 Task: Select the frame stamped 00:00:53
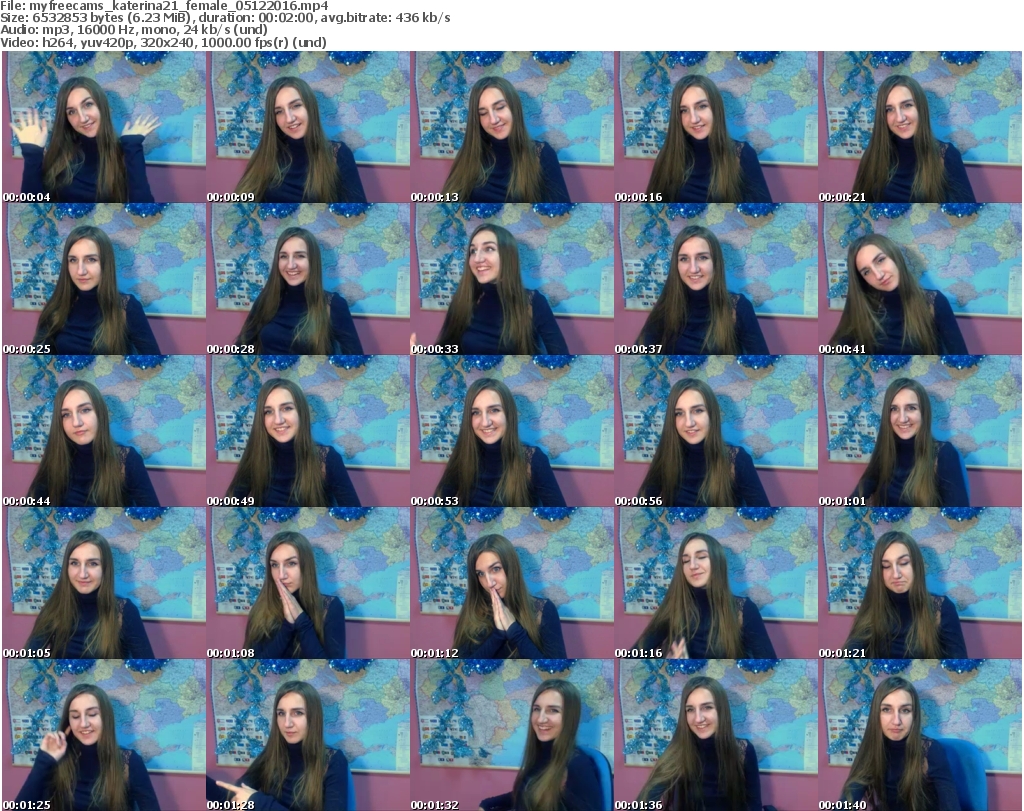(511, 431)
